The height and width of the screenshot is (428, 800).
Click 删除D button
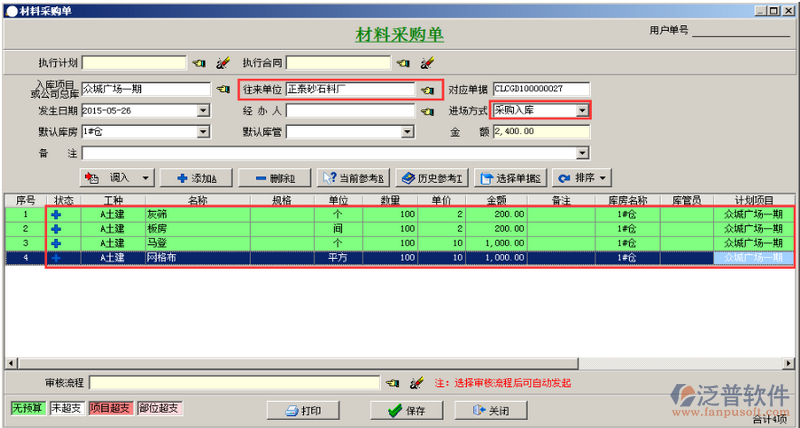point(275,178)
